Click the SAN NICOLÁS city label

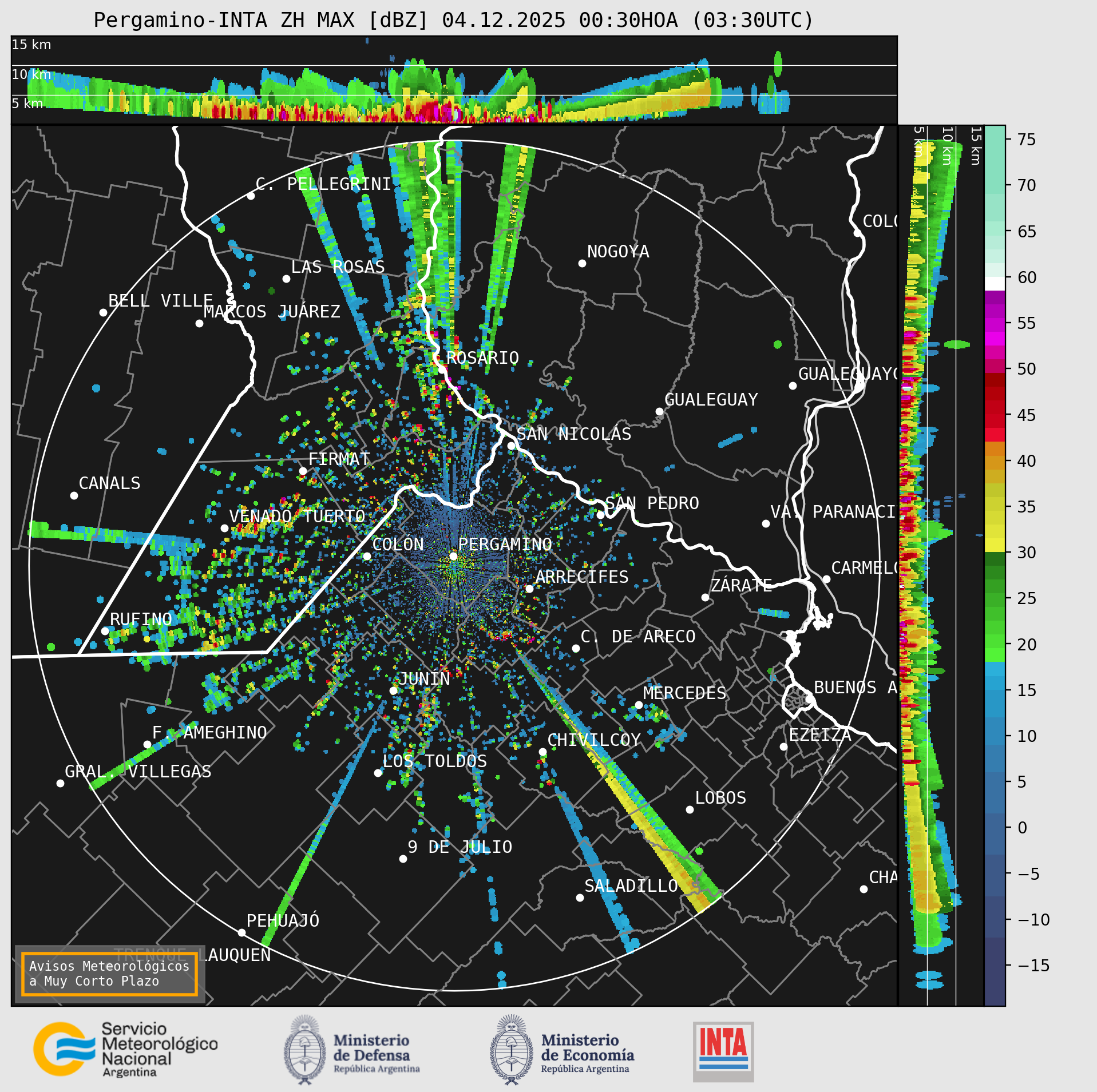(574, 434)
